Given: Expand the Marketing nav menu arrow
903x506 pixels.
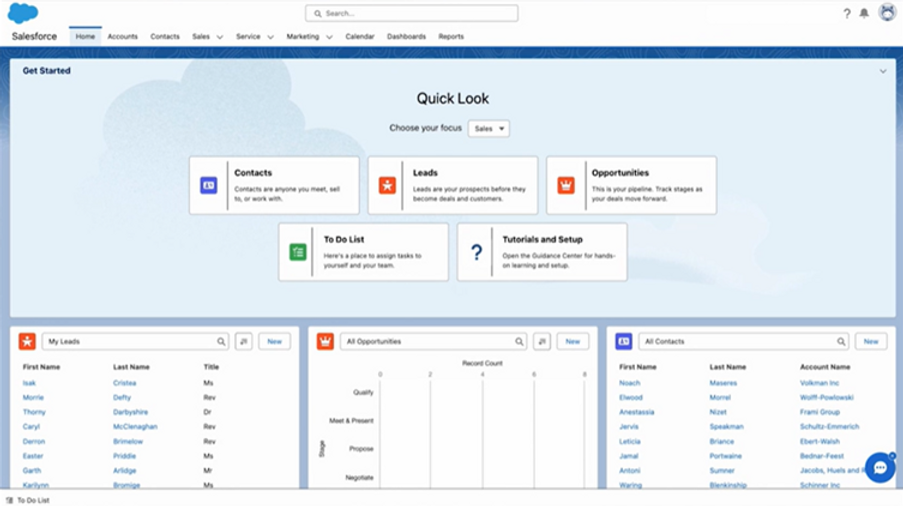Looking at the screenshot, I should pos(329,37).
